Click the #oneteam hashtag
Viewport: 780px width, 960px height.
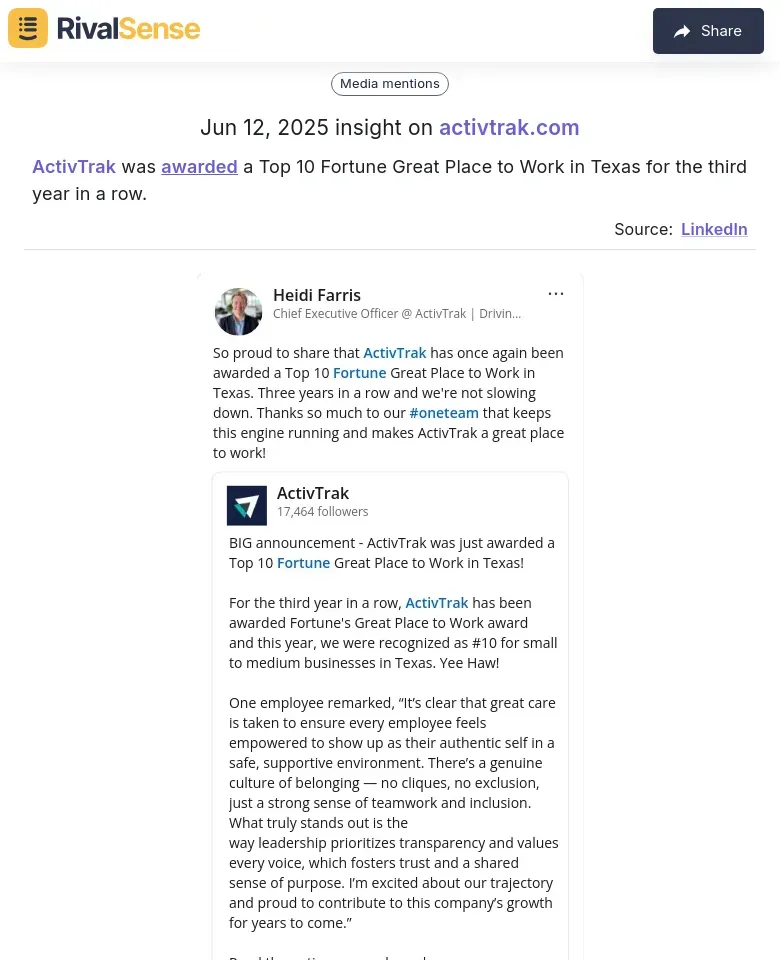tap(444, 413)
